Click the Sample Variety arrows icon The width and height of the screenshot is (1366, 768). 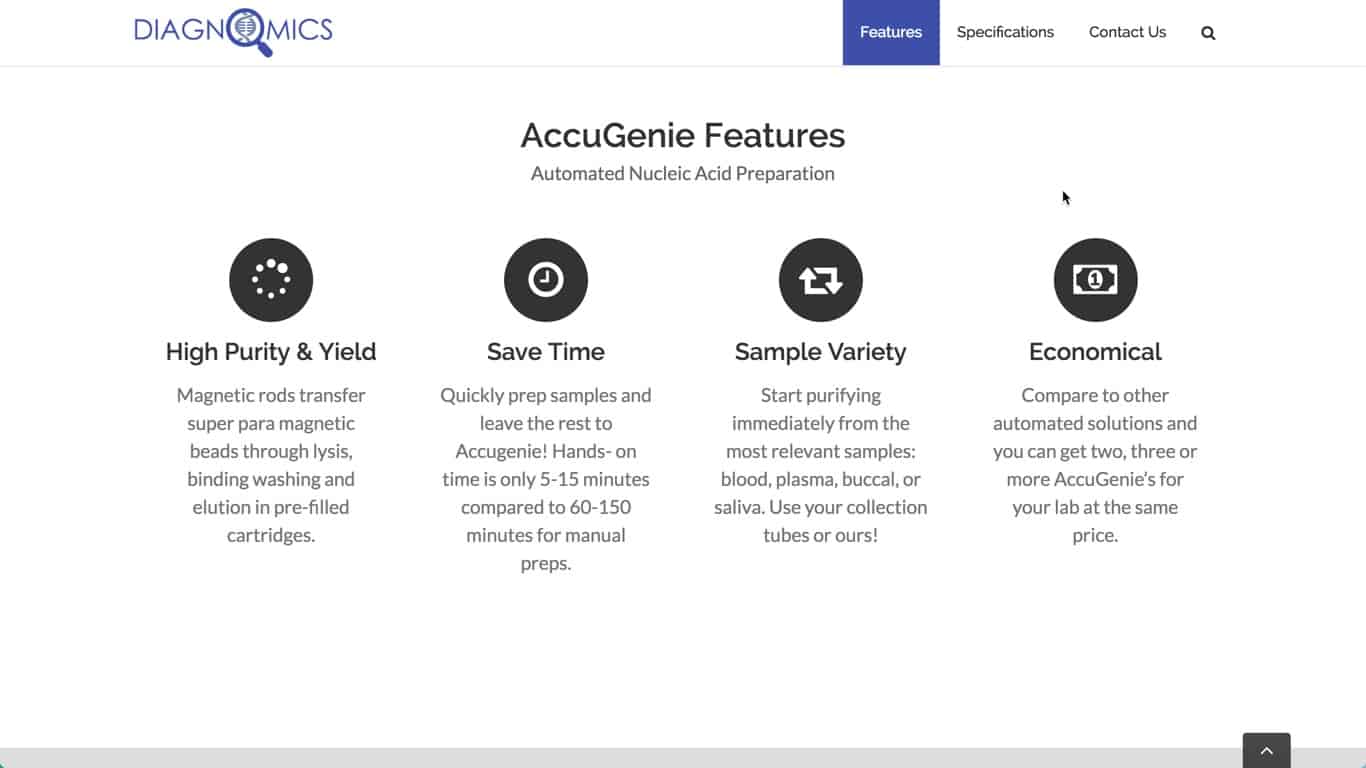pyautogui.click(x=821, y=280)
